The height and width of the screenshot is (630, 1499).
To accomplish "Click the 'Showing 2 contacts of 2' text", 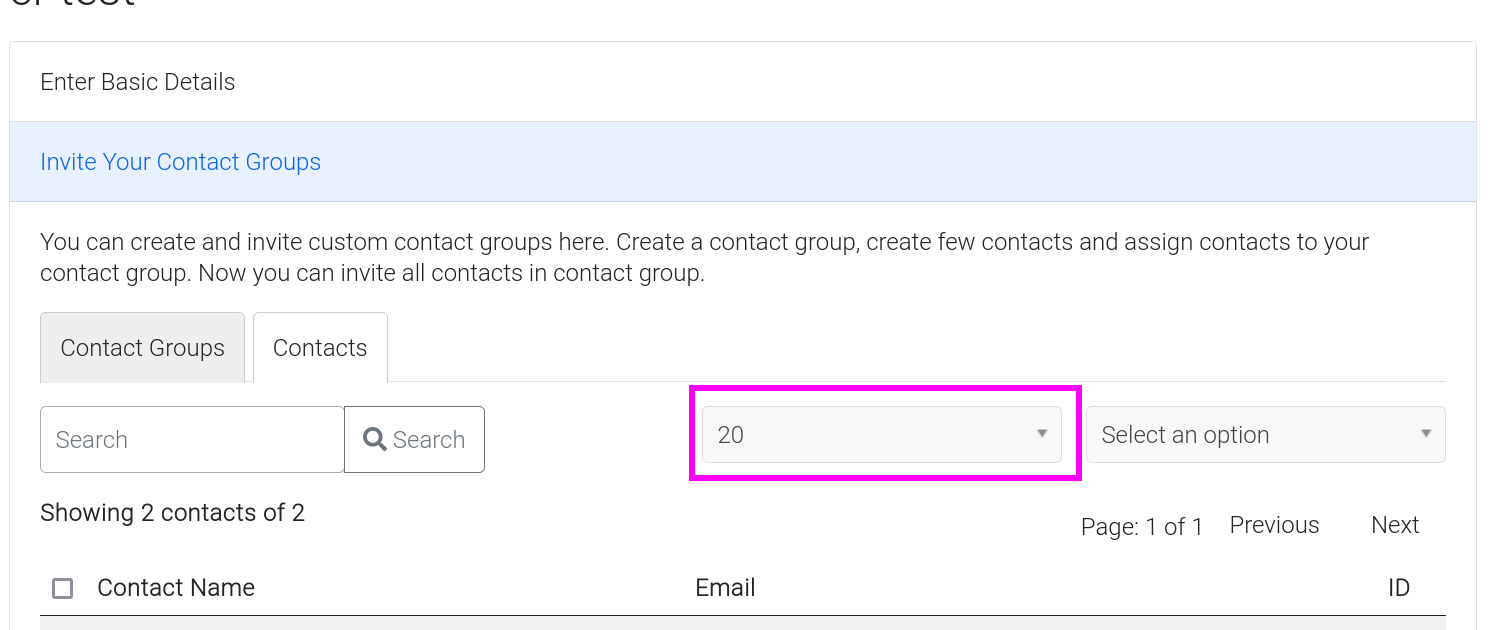I will click(x=172, y=513).
